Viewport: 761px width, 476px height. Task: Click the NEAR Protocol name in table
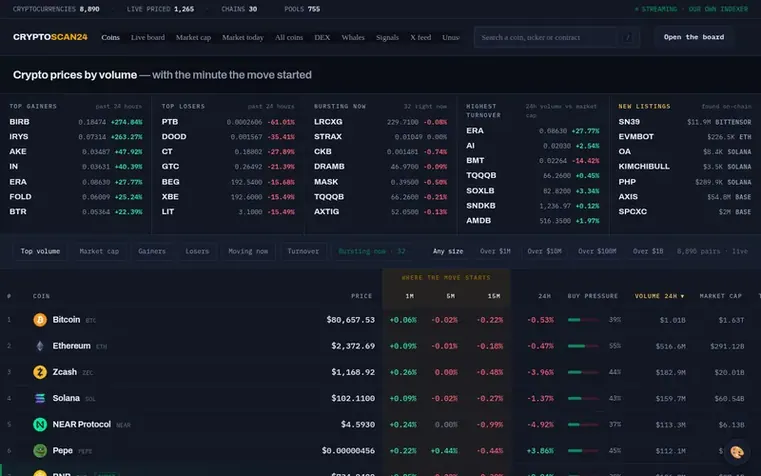tap(82, 425)
